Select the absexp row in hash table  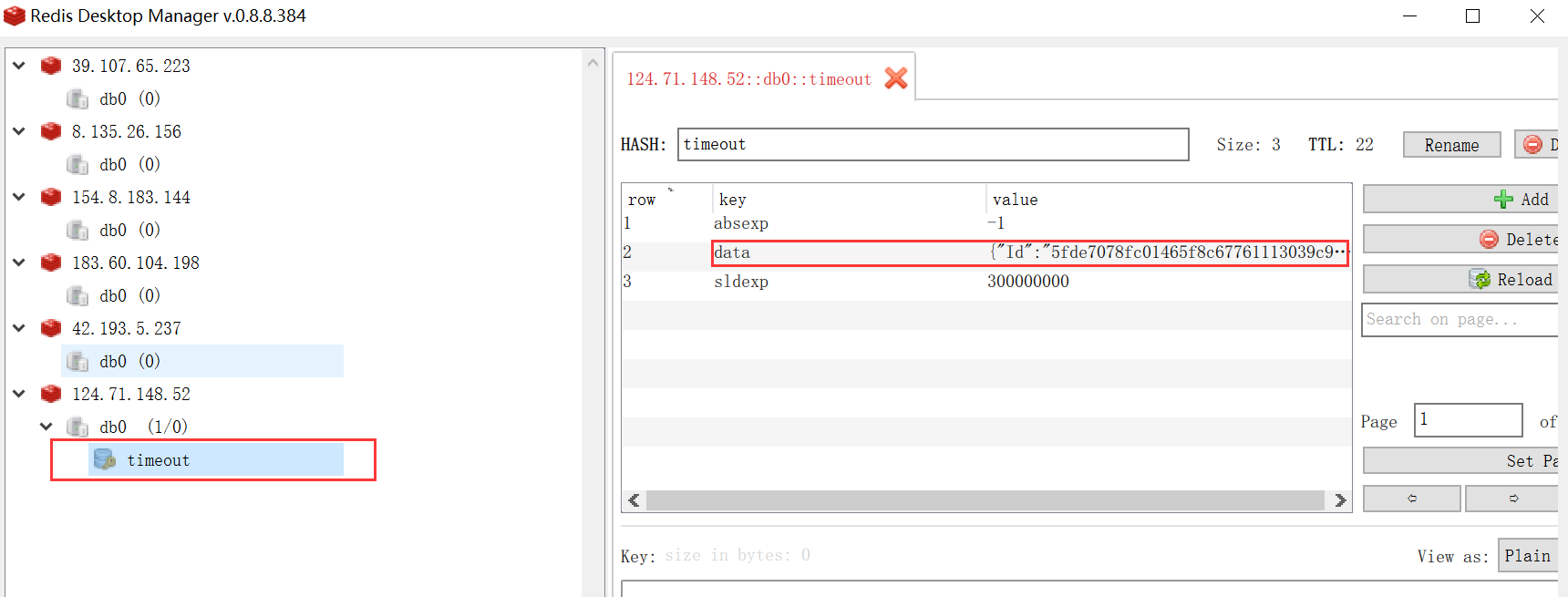point(986,223)
